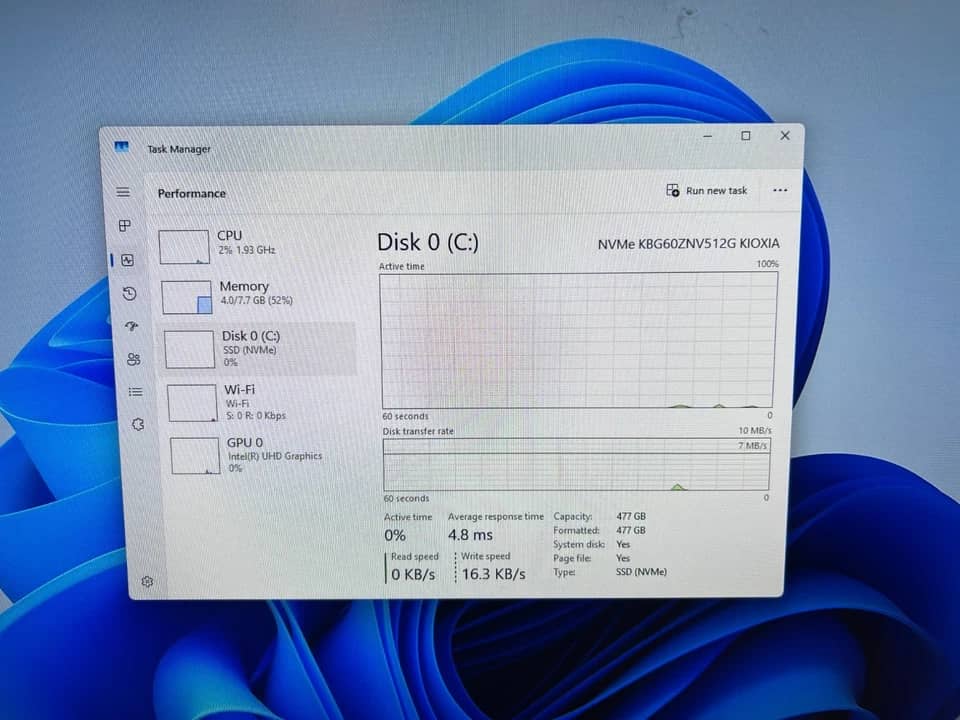Click the GPU 0 mini graph thumbnail
The width and height of the screenshot is (960, 720).
pyautogui.click(x=195, y=456)
